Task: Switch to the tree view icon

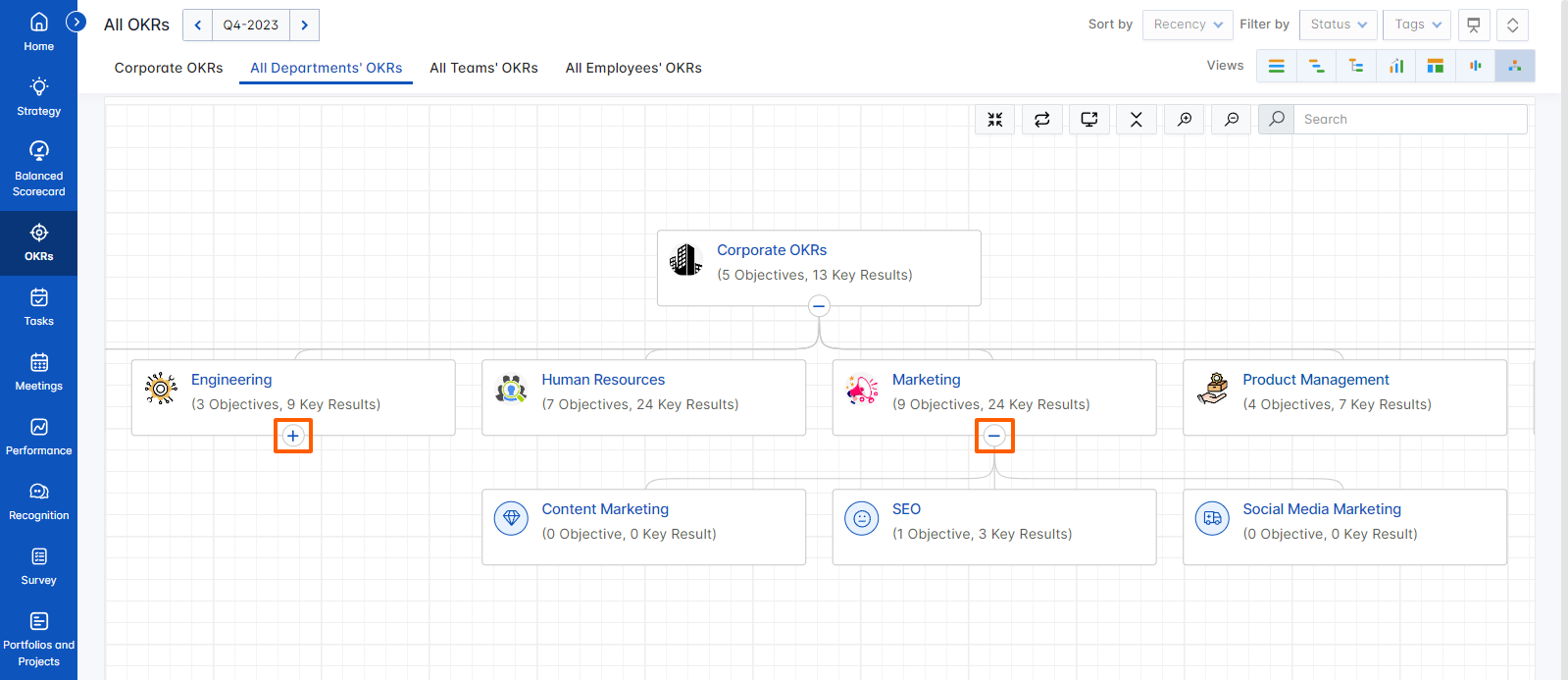Action: point(1356,66)
